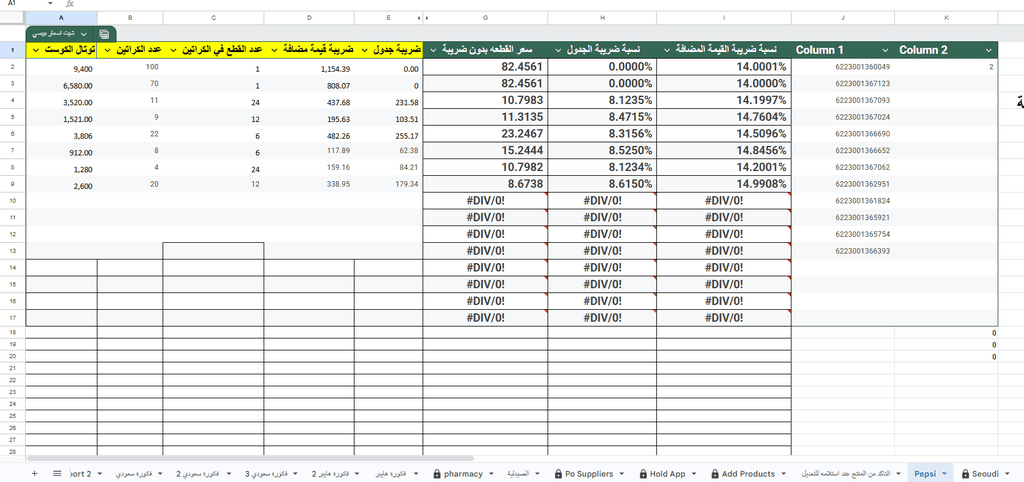Click the lock icon on Seoudi tab
1024x482 pixels.
pos(964,473)
